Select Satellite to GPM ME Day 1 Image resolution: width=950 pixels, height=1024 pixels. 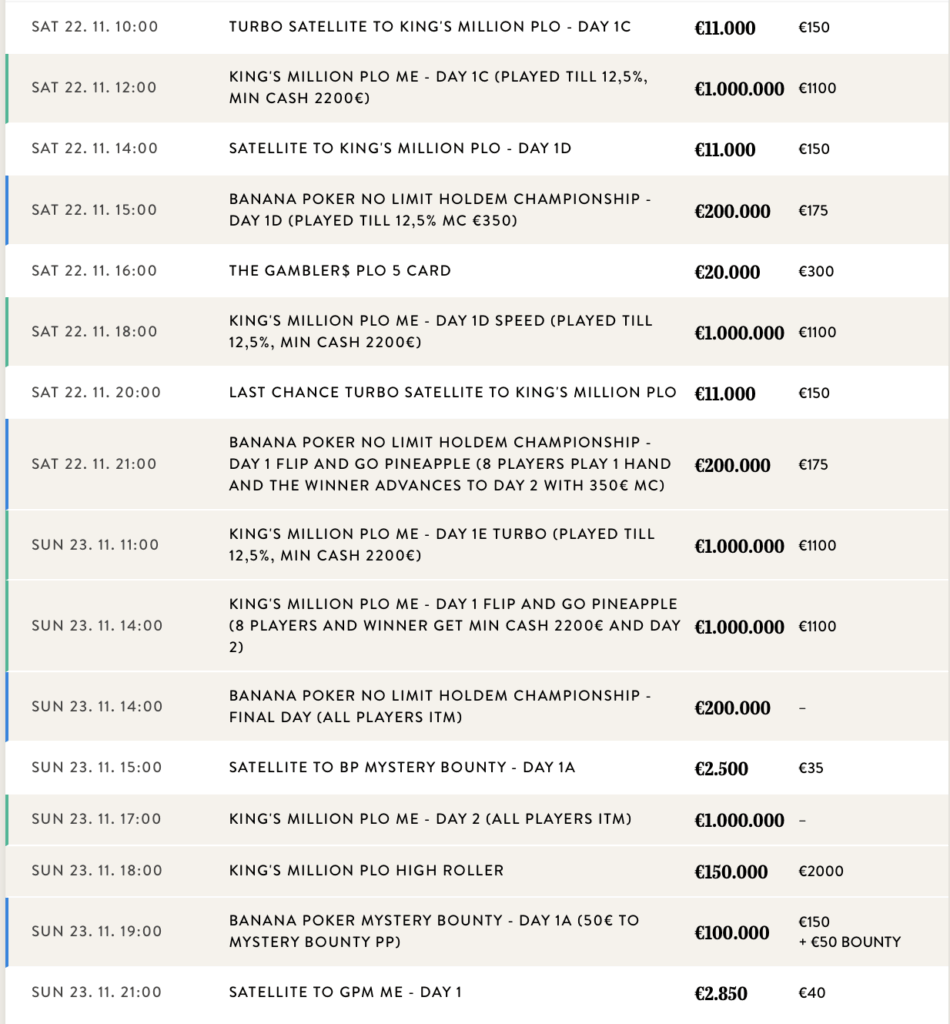(345, 992)
